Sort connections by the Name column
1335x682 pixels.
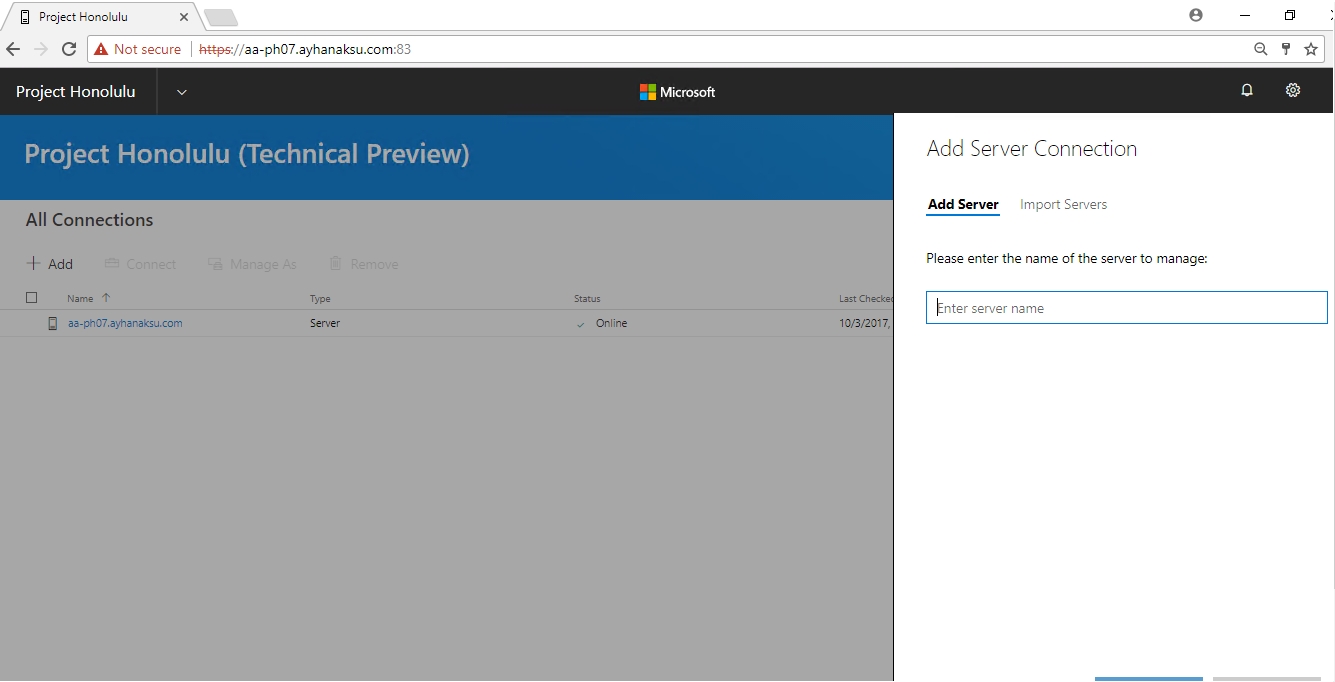pos(80,298)
